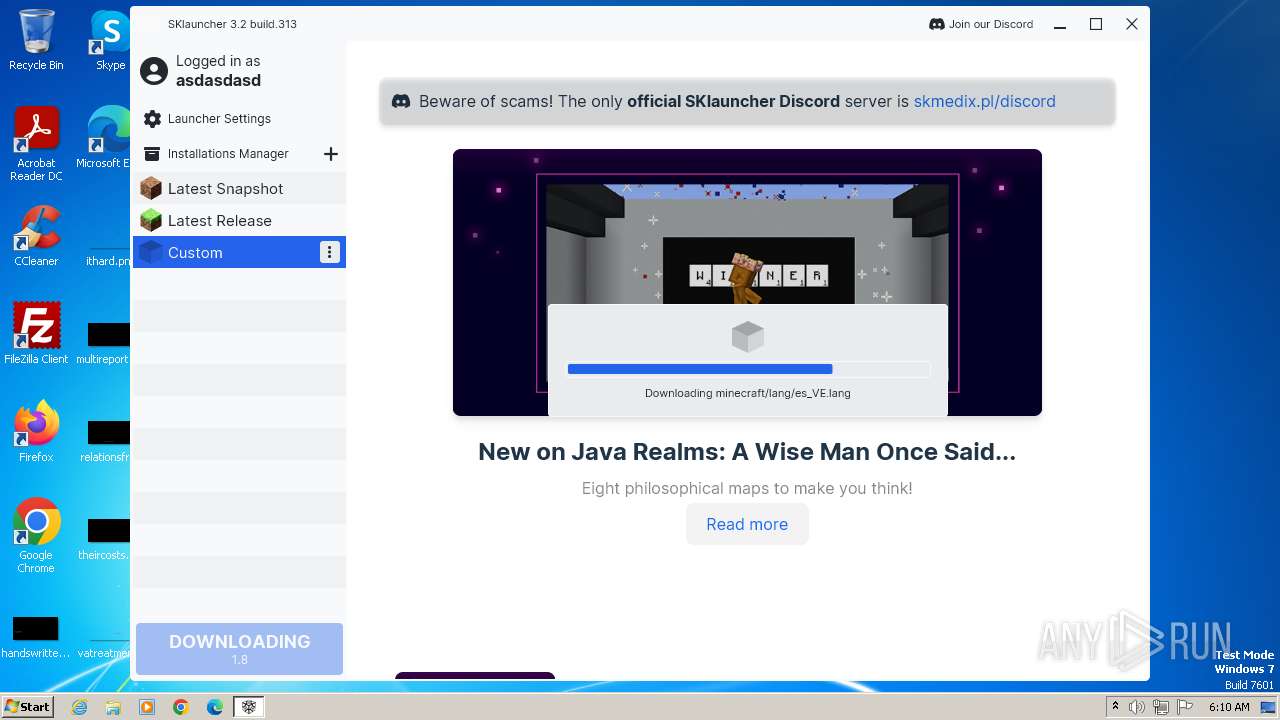Open Edge from the taskbar
The image size is (1280, 720).
[215, 707]
